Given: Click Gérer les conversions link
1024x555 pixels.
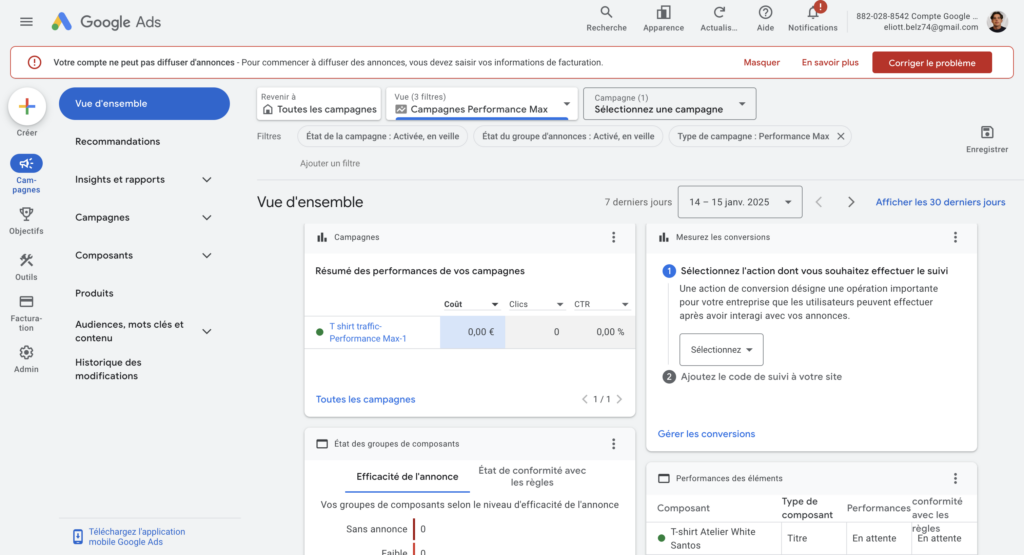Looking at the screenshot, I should (706, 434).
